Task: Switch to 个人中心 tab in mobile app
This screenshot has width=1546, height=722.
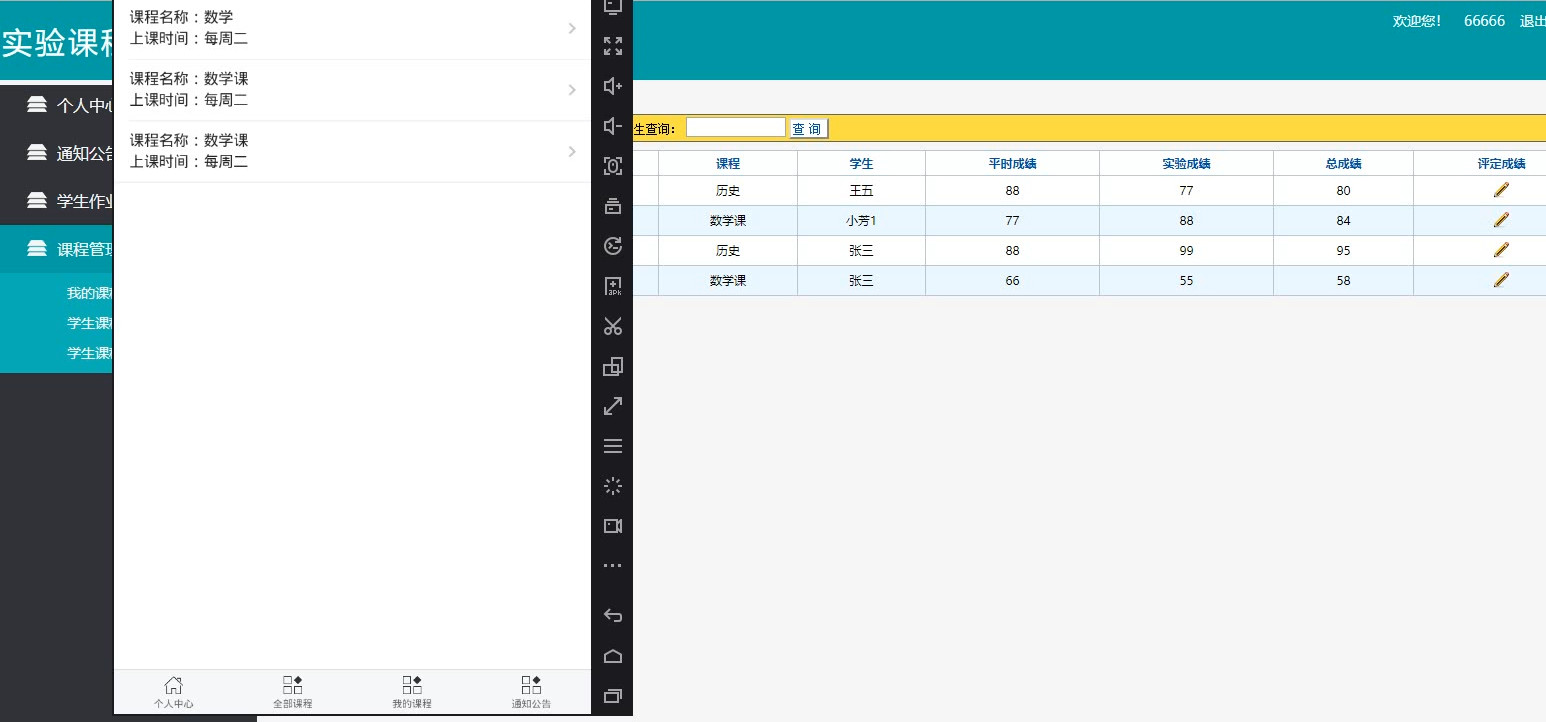Action: tap(173, 692)
